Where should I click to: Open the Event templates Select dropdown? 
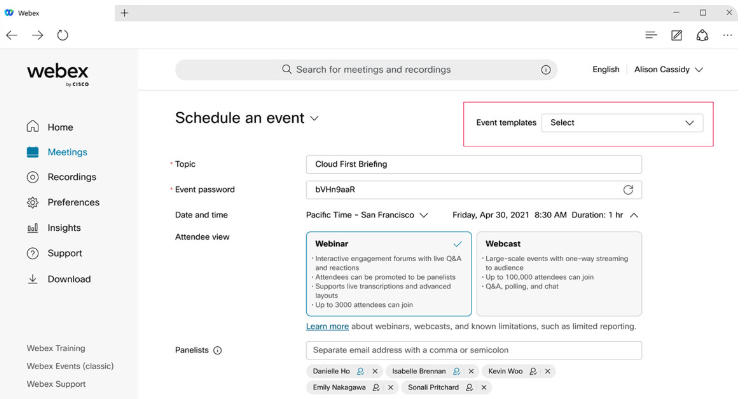[622, 123]
